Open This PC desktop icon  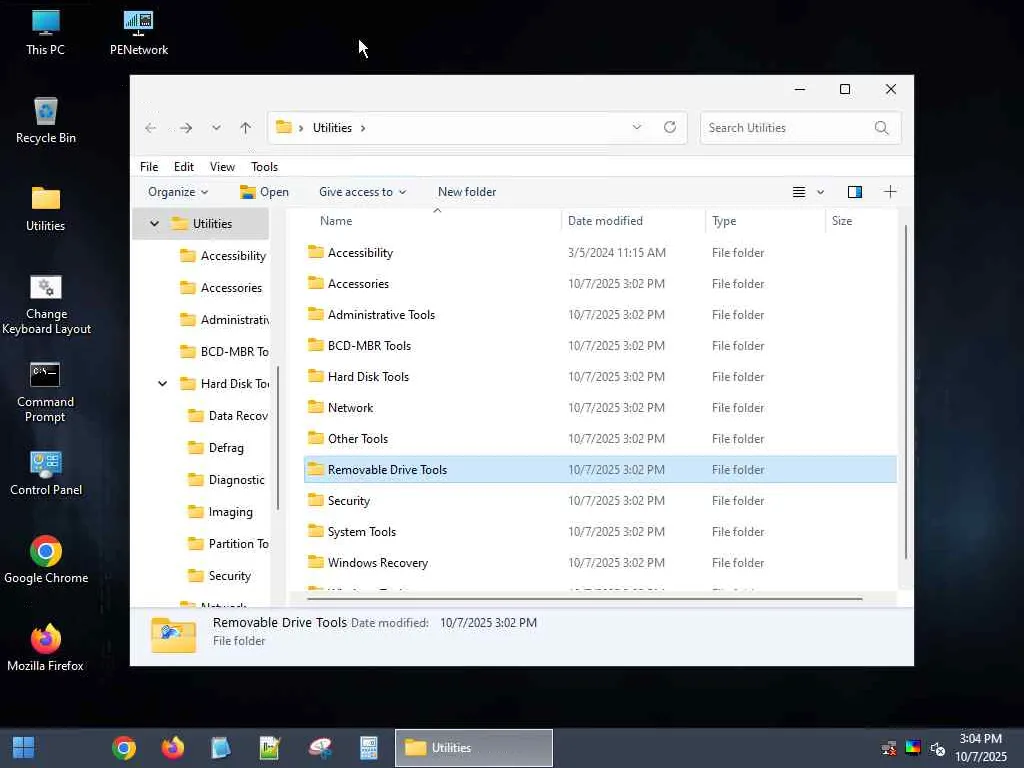tap(45, 33)
